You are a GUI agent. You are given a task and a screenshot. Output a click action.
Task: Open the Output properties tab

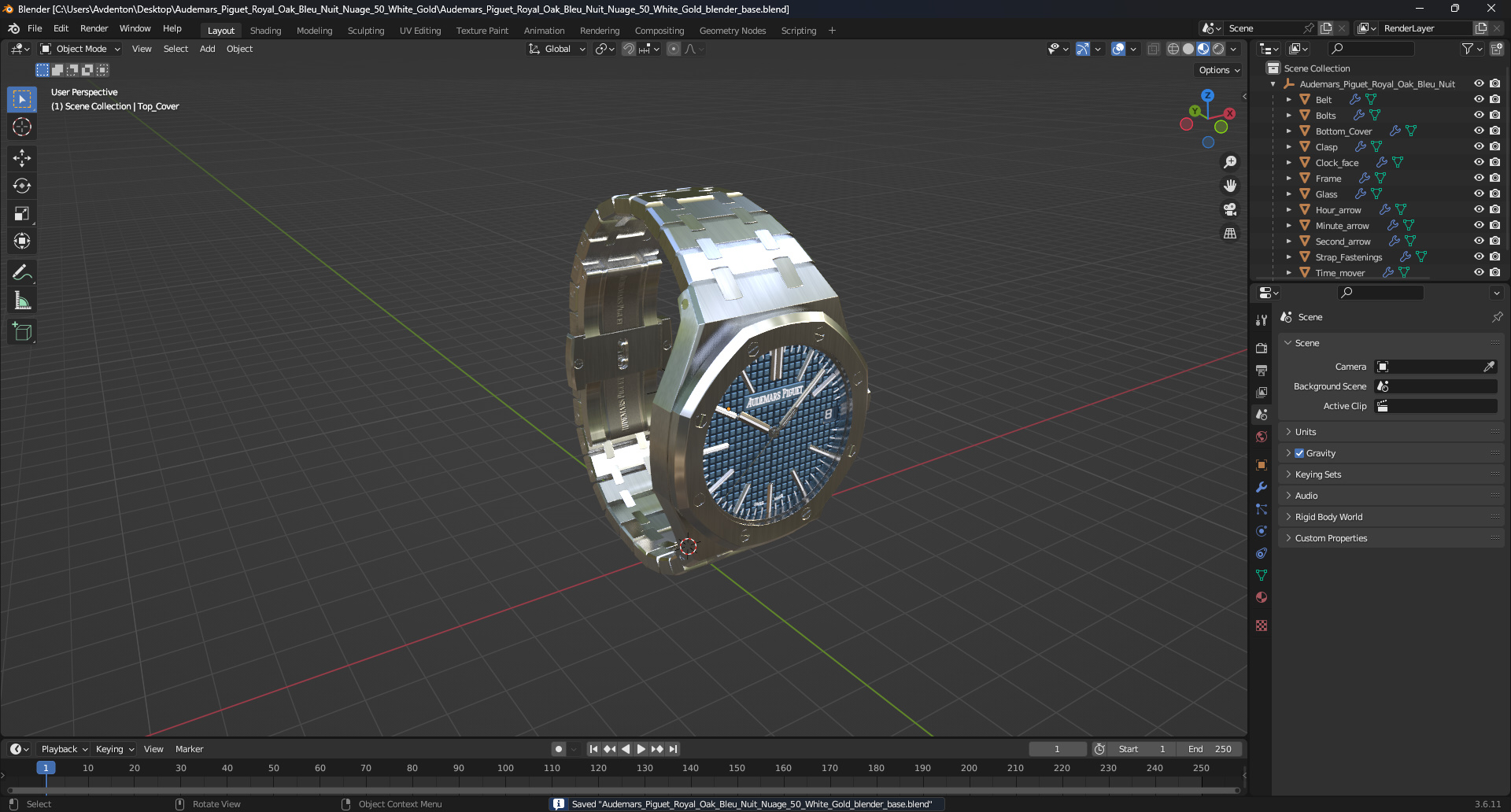point(1262,370)
